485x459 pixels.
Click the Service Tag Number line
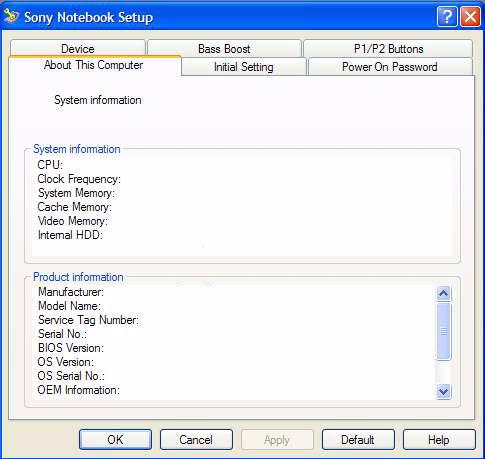[x=88, y=320]
